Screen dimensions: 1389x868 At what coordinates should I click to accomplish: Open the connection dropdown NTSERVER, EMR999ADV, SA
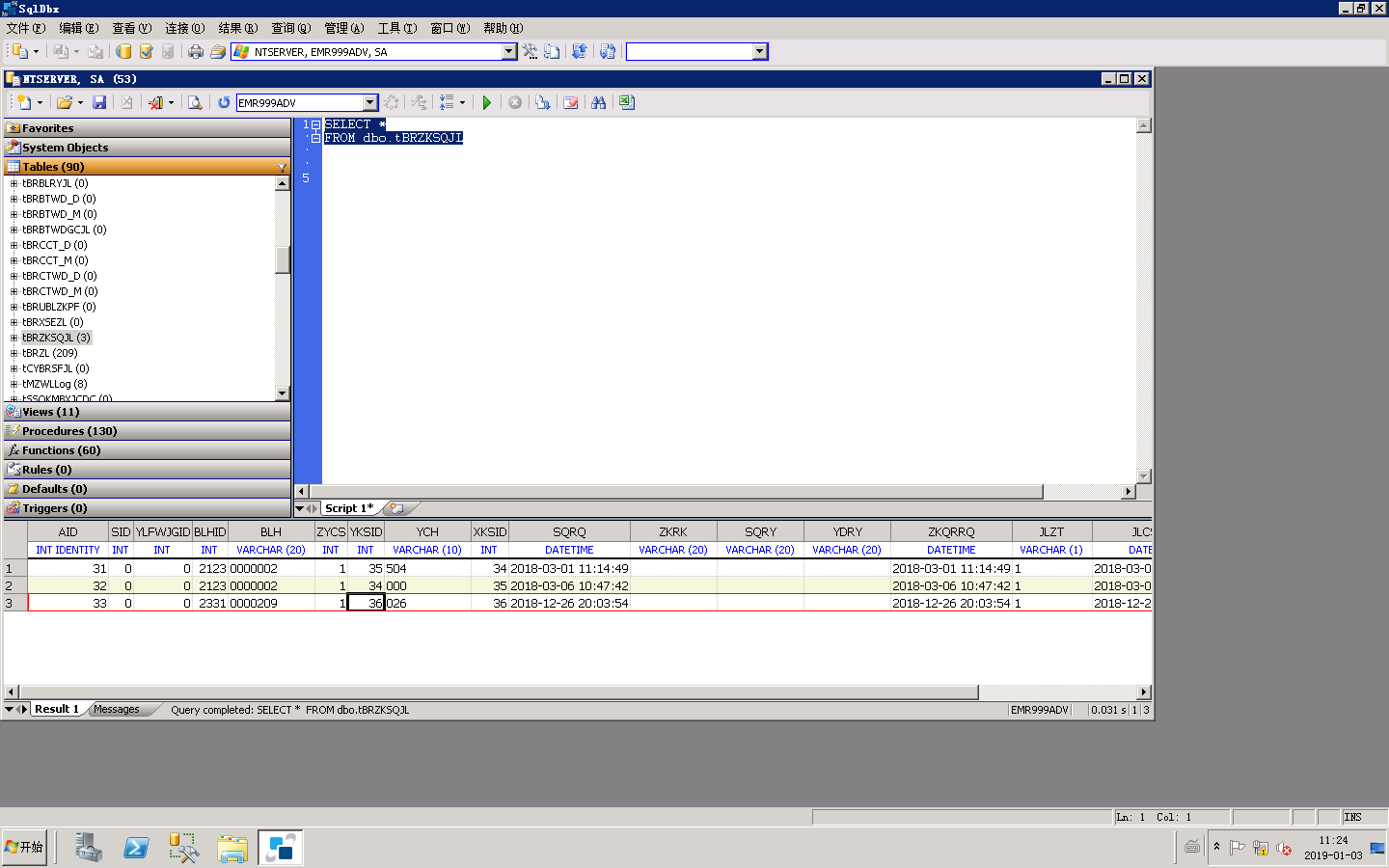(x=509, y=51)
